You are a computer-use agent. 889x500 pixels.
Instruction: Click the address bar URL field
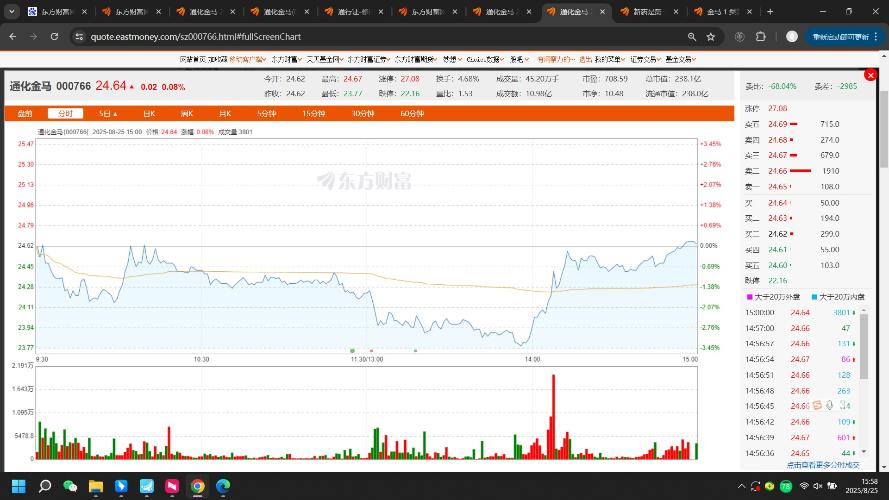[386, 36]
